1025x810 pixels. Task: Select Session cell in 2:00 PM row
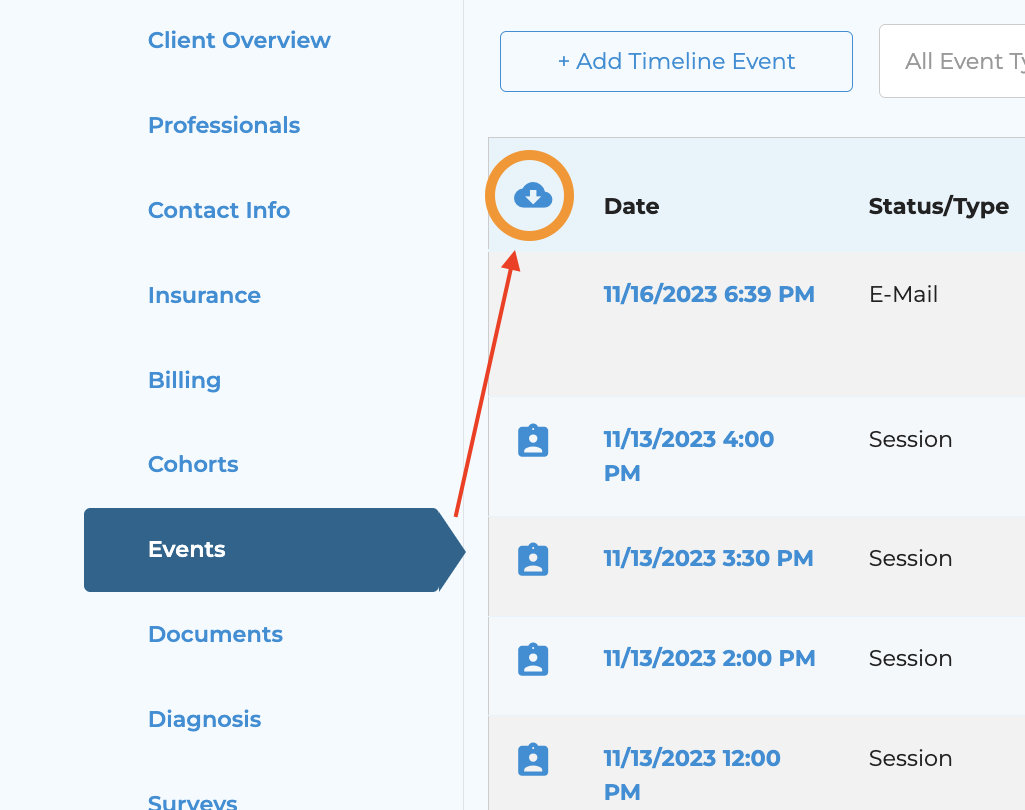tap(910, 658)
